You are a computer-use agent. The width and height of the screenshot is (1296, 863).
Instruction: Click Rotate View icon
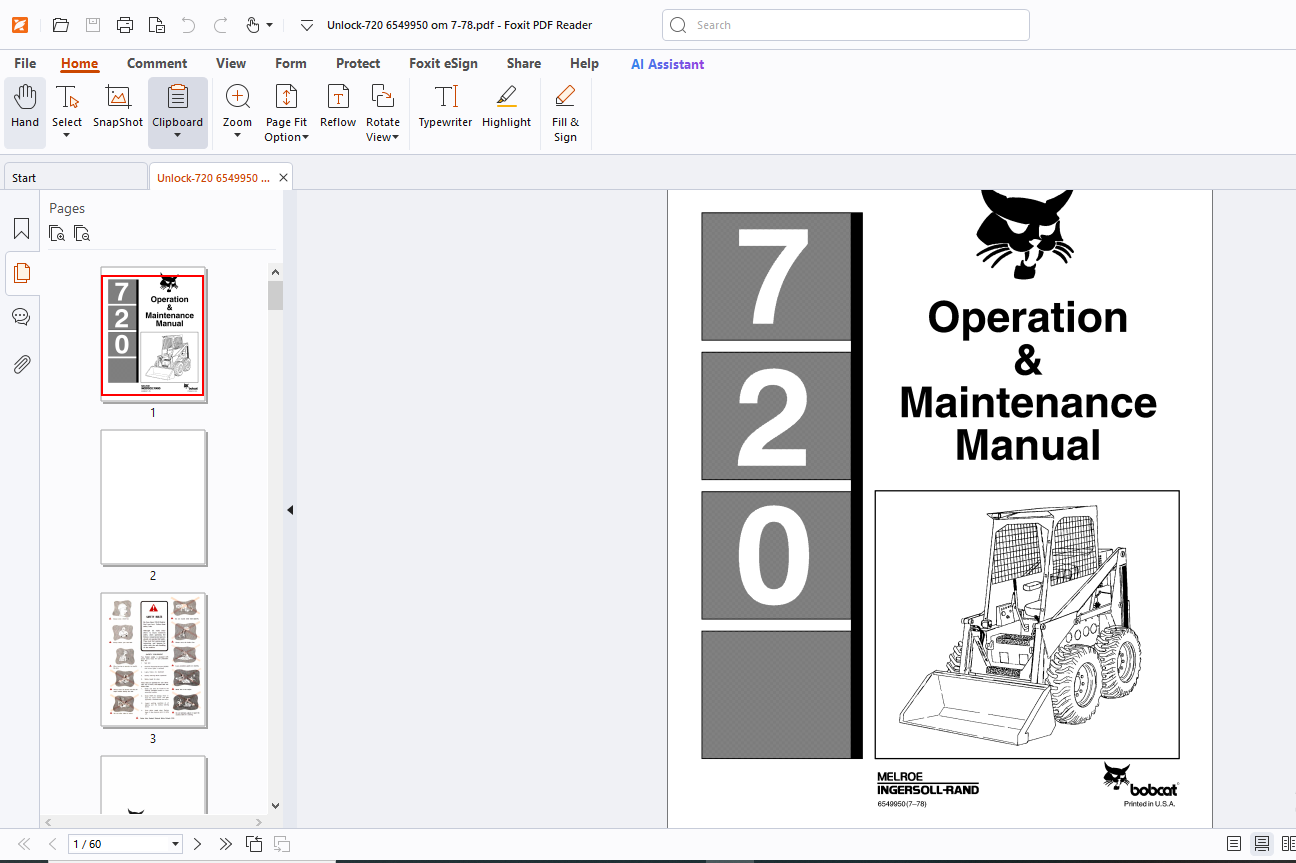[382, 97]
